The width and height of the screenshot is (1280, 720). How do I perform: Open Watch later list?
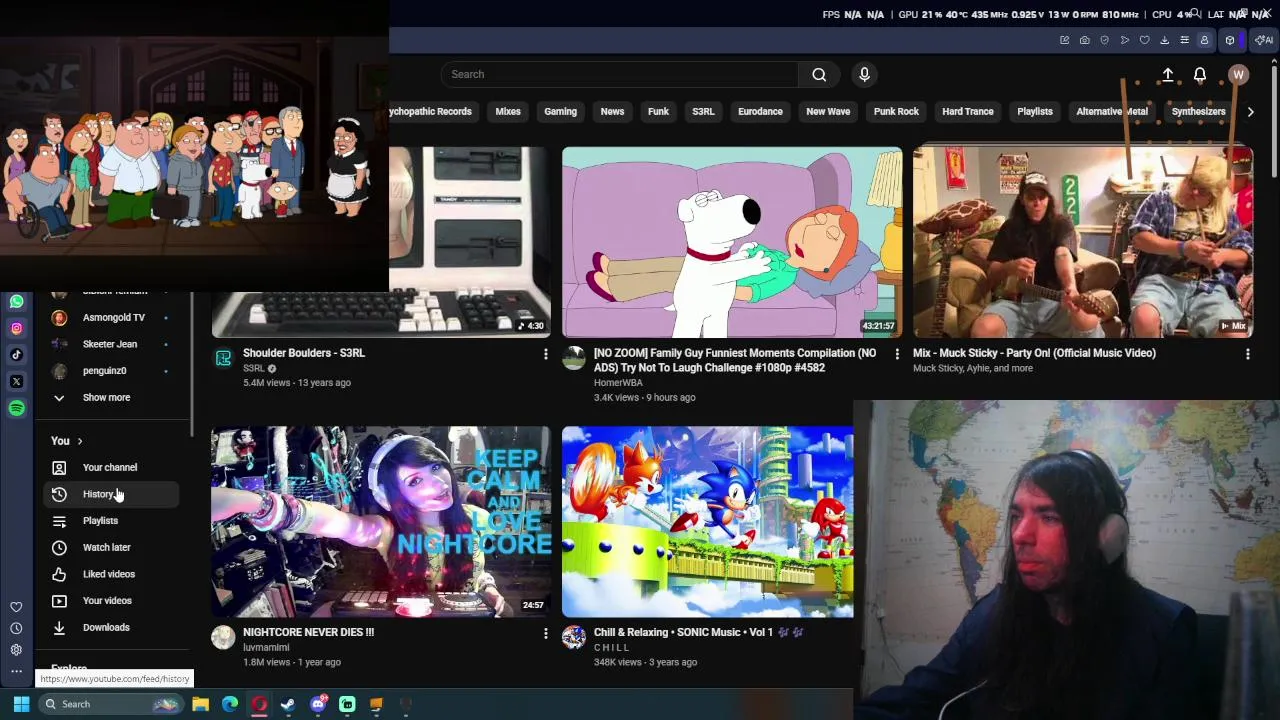click(110, 548)
